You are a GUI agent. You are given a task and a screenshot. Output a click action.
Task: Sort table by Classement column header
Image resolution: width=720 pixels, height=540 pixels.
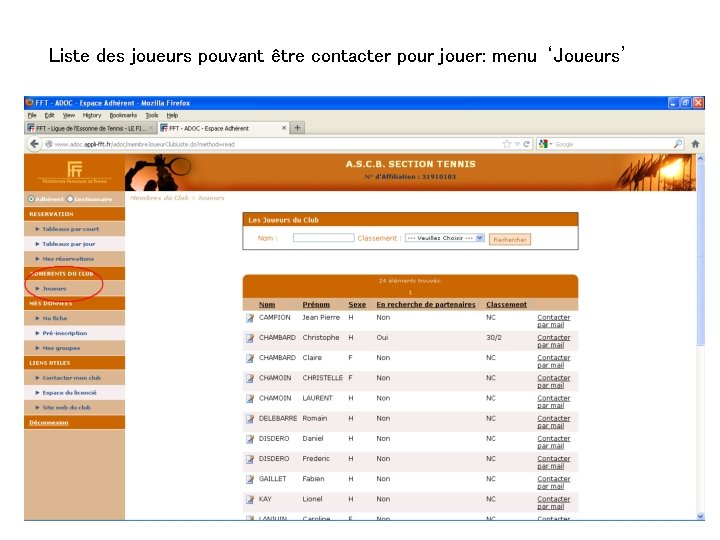click(x=506, y=304)
